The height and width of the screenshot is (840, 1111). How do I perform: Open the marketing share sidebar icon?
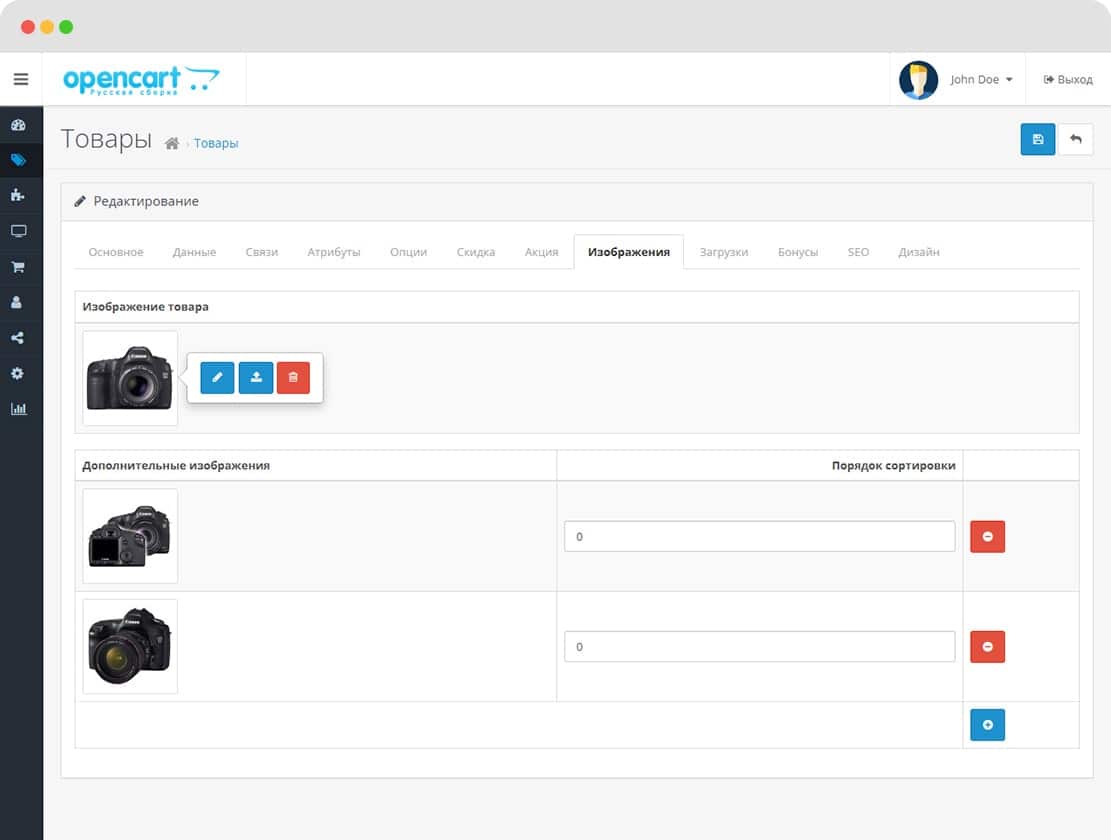(18, 338)
